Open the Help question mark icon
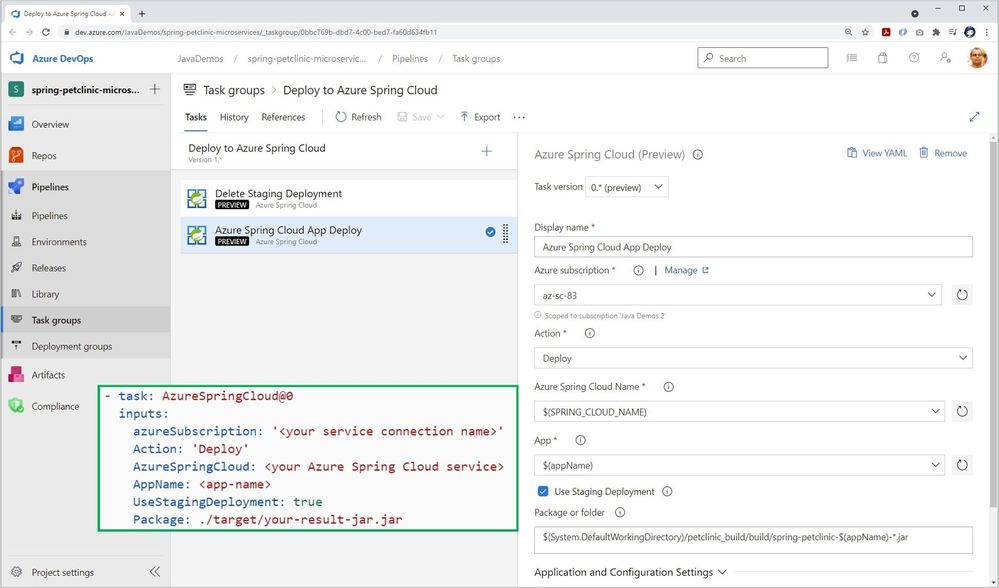This screenshot has width=999, height=588. pos(914,58)
